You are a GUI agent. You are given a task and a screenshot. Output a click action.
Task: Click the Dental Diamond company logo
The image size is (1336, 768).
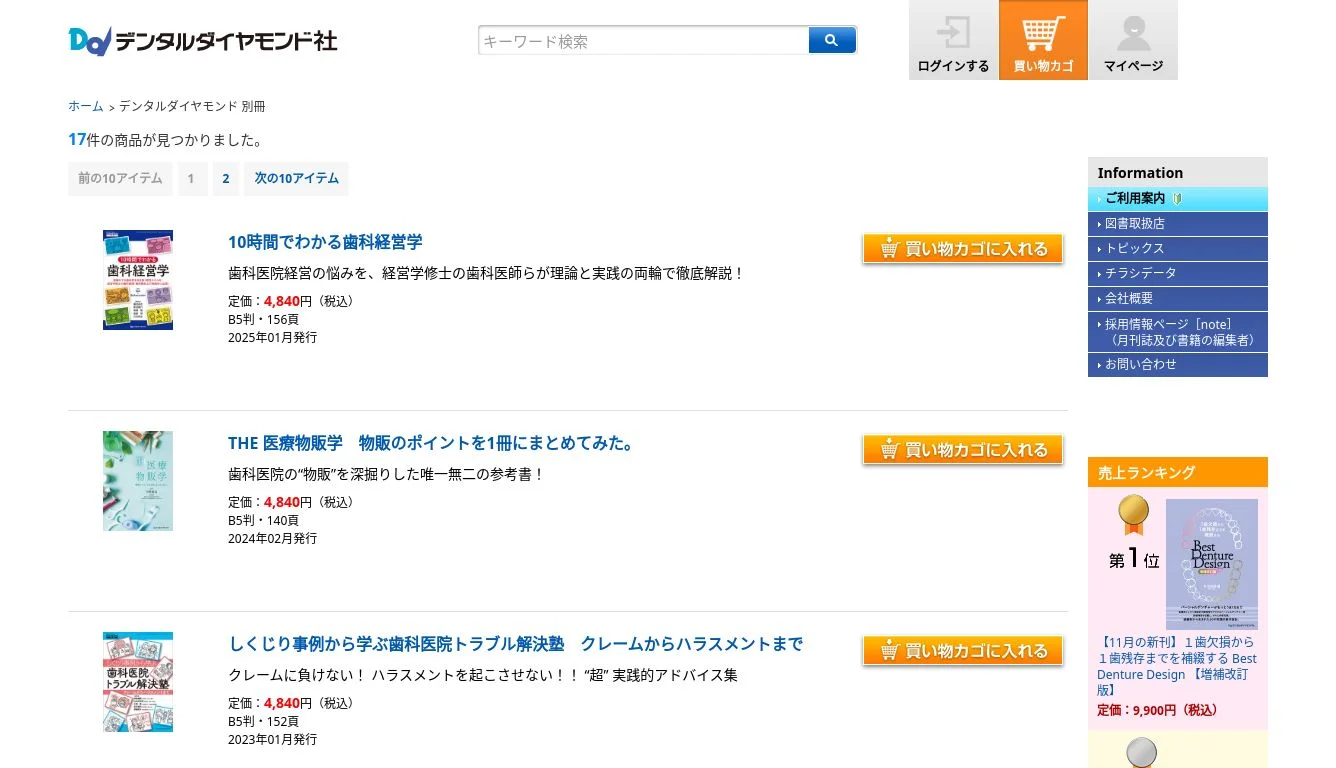point(203,41)
